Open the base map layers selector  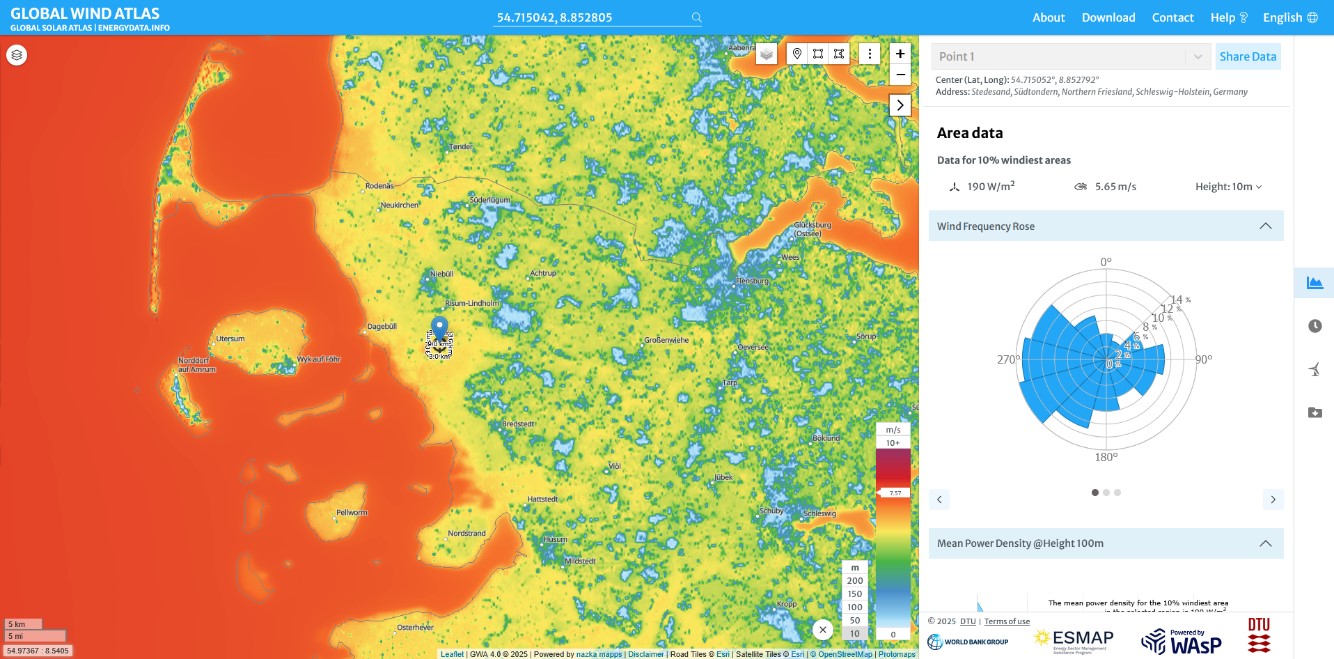766,54
